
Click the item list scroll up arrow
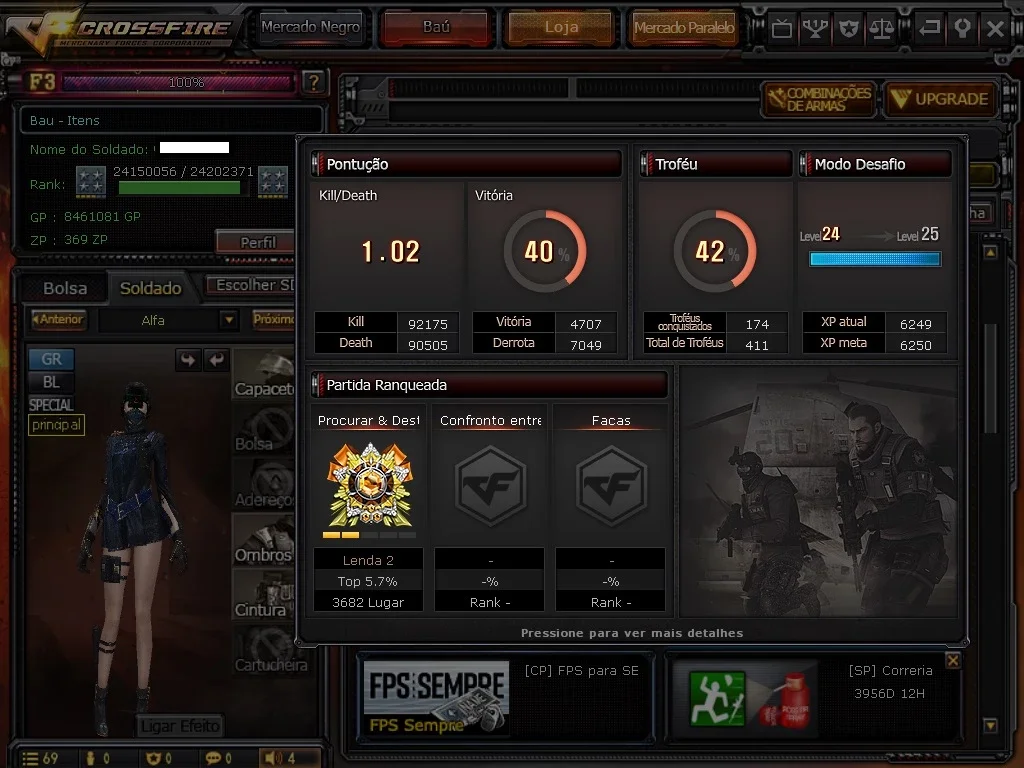pyautogui.click(x=991, y=251)
